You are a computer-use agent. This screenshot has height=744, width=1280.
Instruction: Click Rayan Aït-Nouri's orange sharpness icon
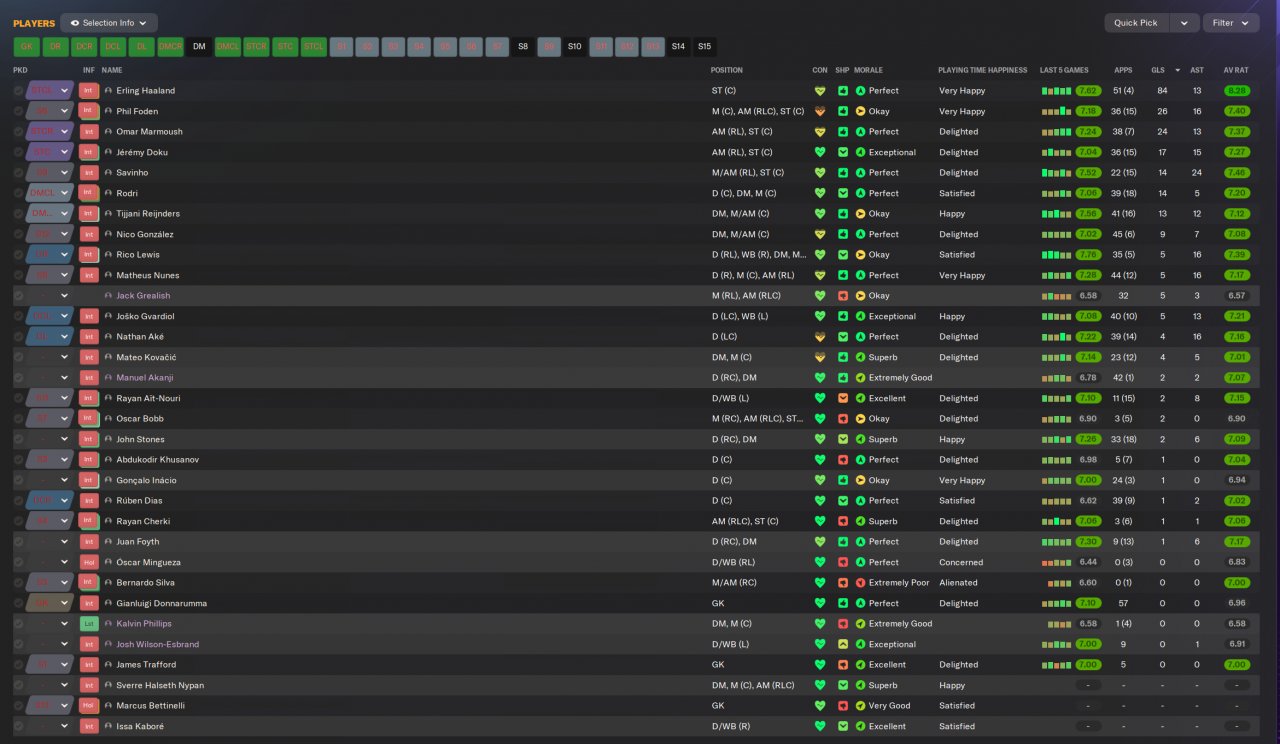[x=843, y=398]
